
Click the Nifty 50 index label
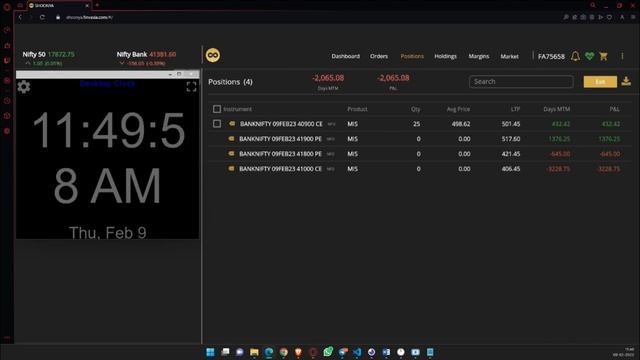(34, 54)
